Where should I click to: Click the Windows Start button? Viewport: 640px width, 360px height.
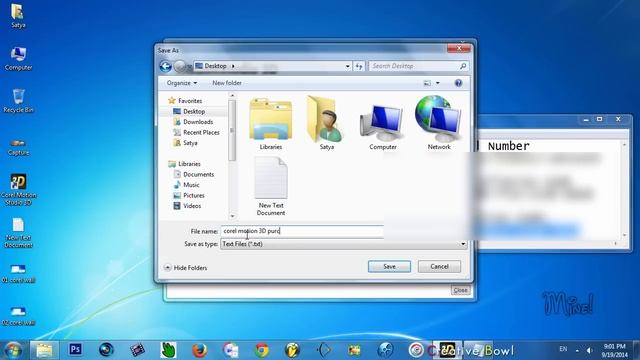pyautogui.click(x=13, y=350)
